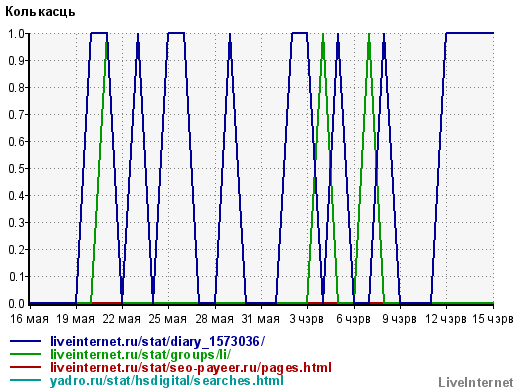
Task: Click the '15 чэрв' date label
Action: [x=493, y=319]
